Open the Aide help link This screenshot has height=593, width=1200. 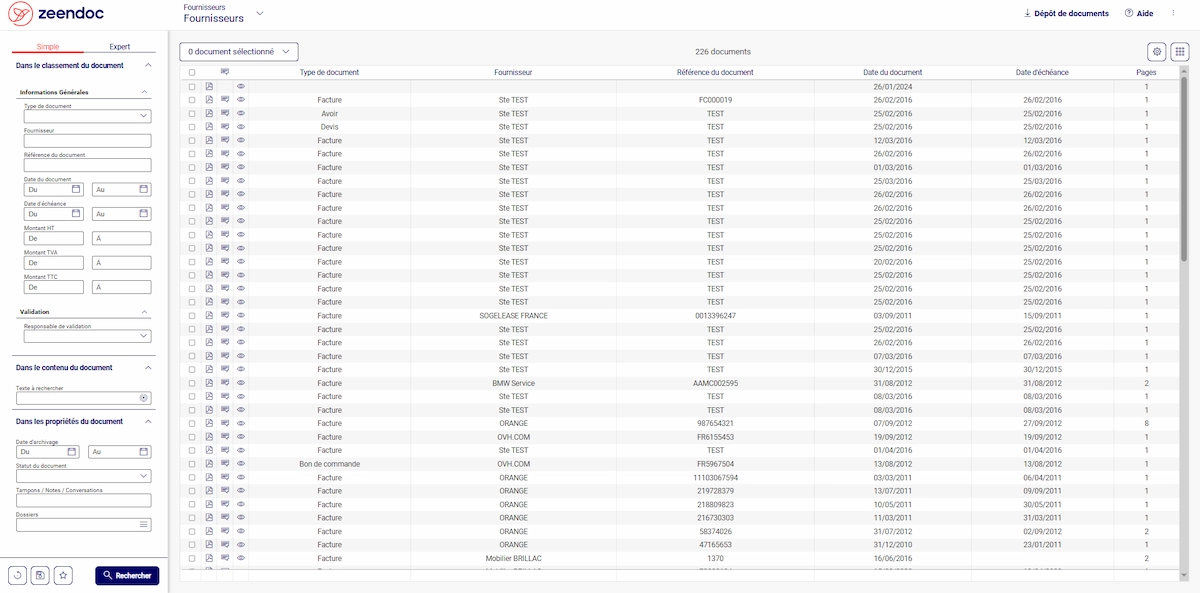1139,13
